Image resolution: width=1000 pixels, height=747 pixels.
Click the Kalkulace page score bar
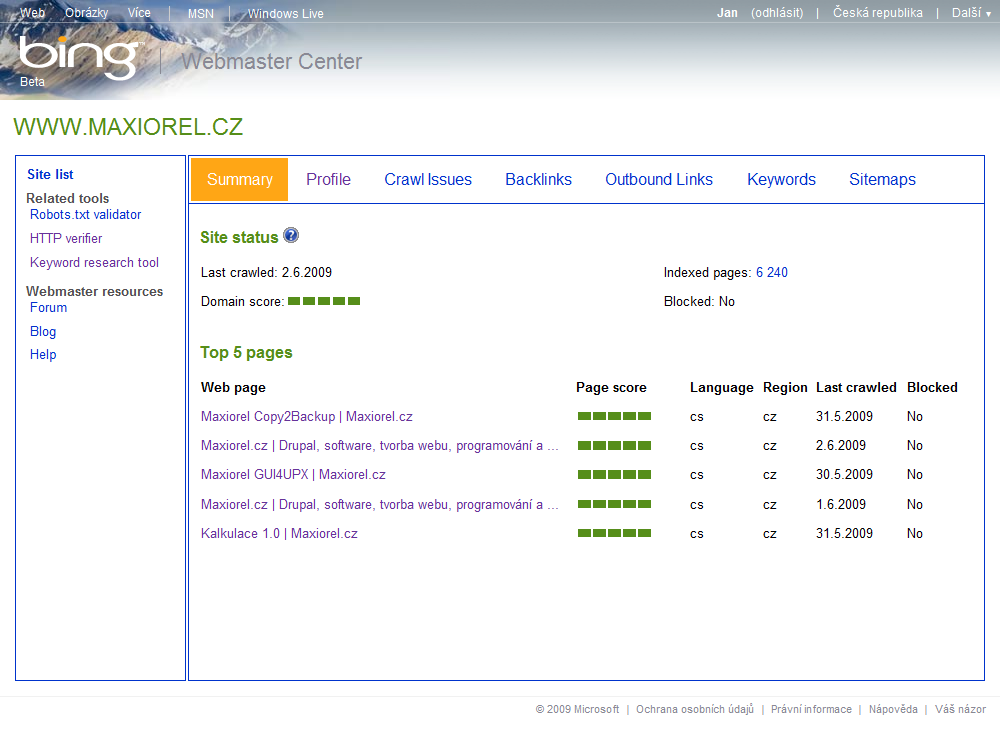tap(614, 533)
